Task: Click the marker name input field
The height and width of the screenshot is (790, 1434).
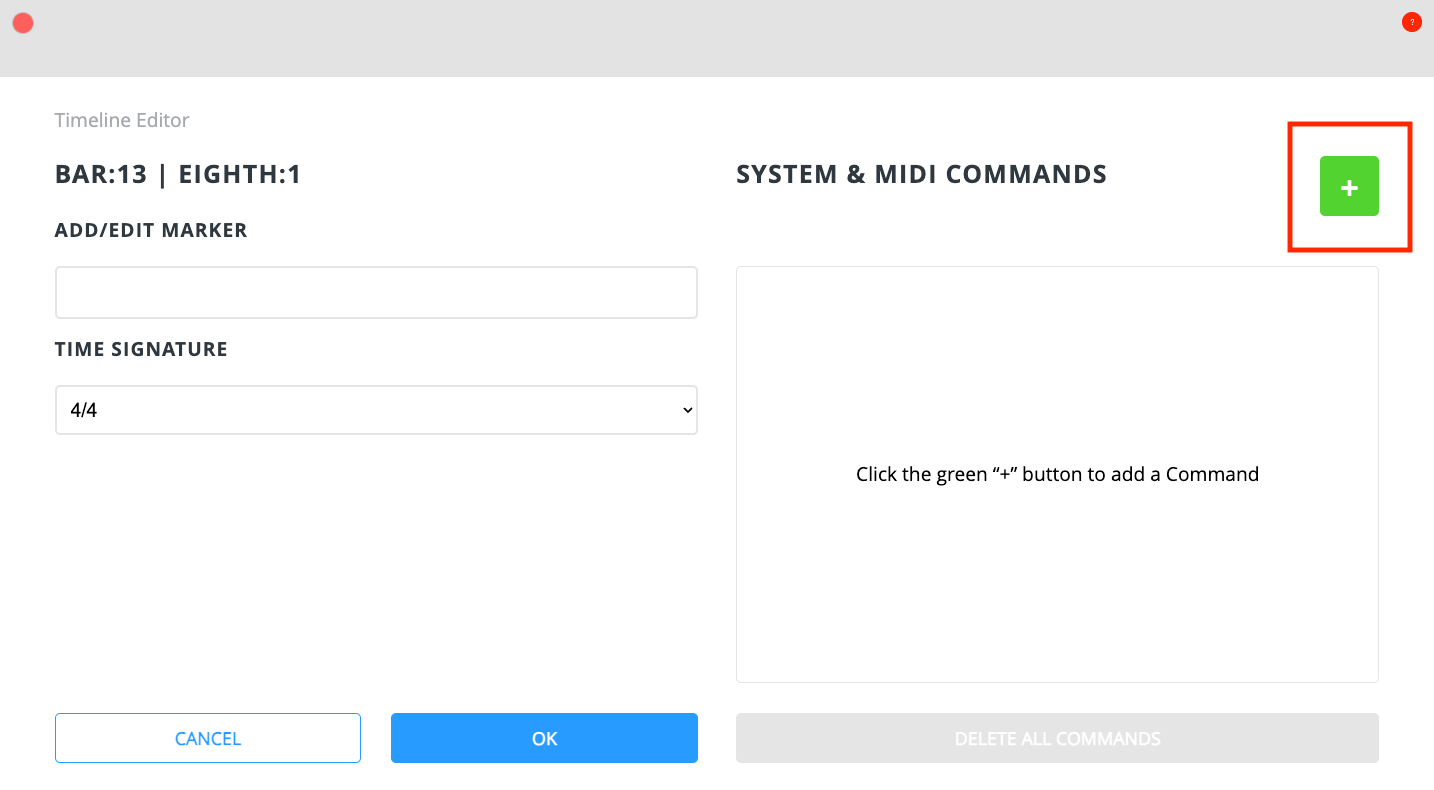Action: click(x=376, y=292)
